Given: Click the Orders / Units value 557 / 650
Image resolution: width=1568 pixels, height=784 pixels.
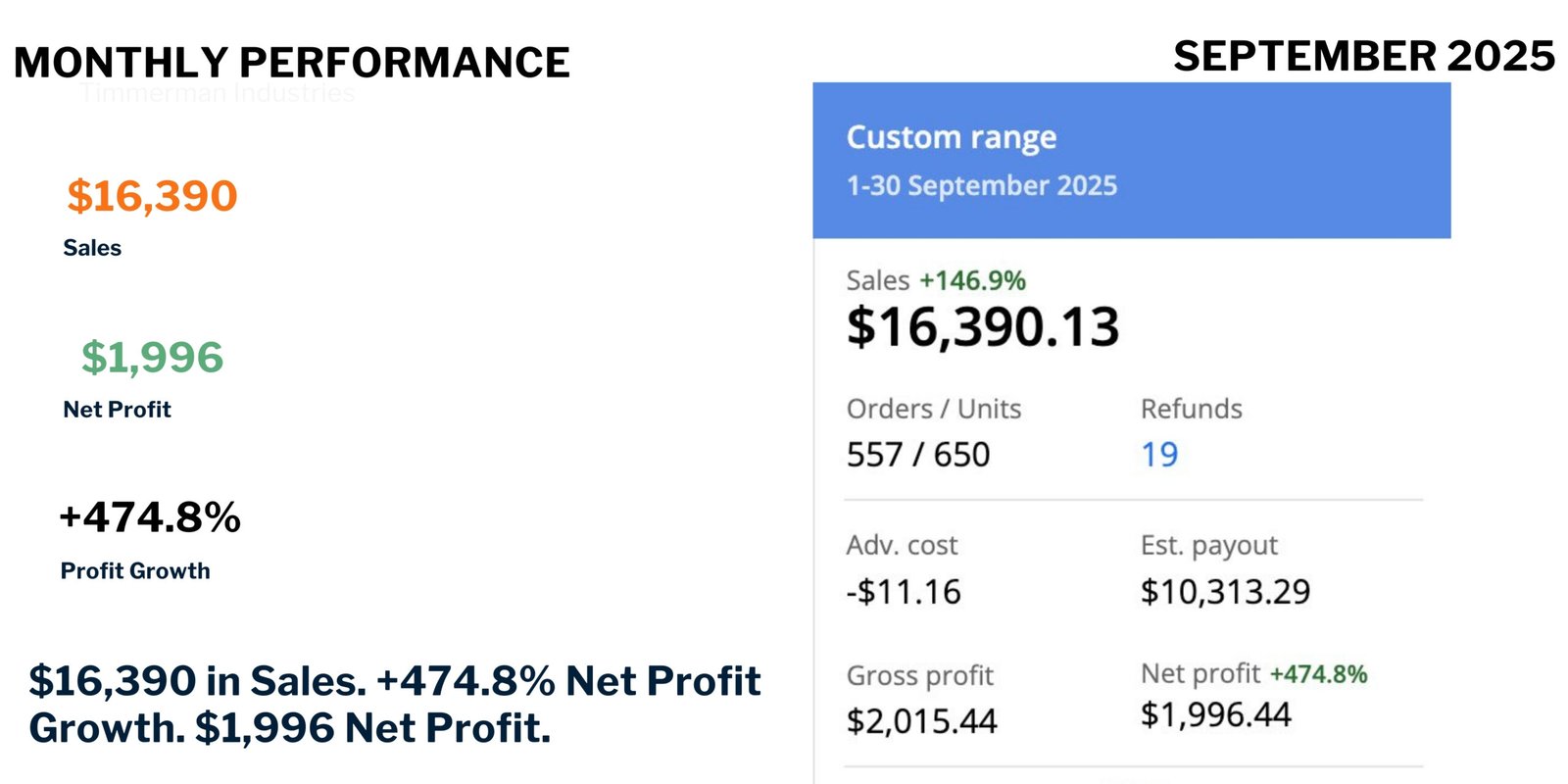Looking at the screenshot, I should tap(918, 455).
